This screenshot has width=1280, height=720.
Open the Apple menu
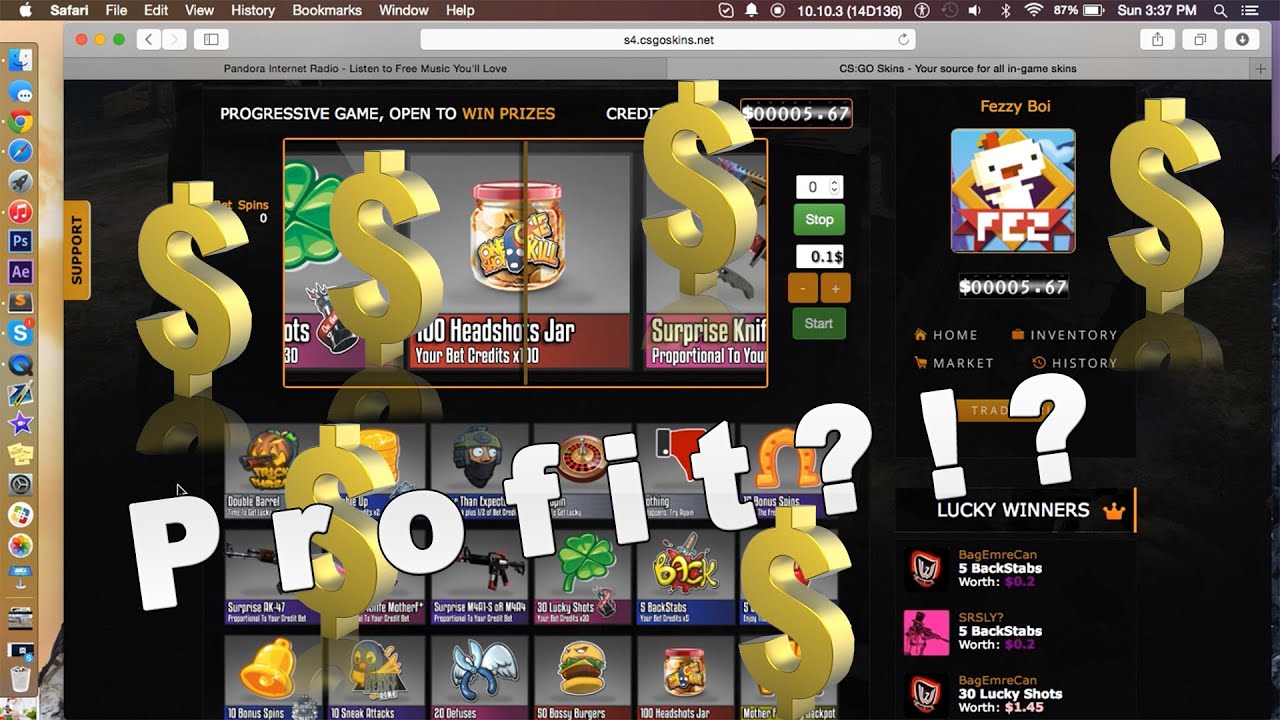click(x=25, y=10)
